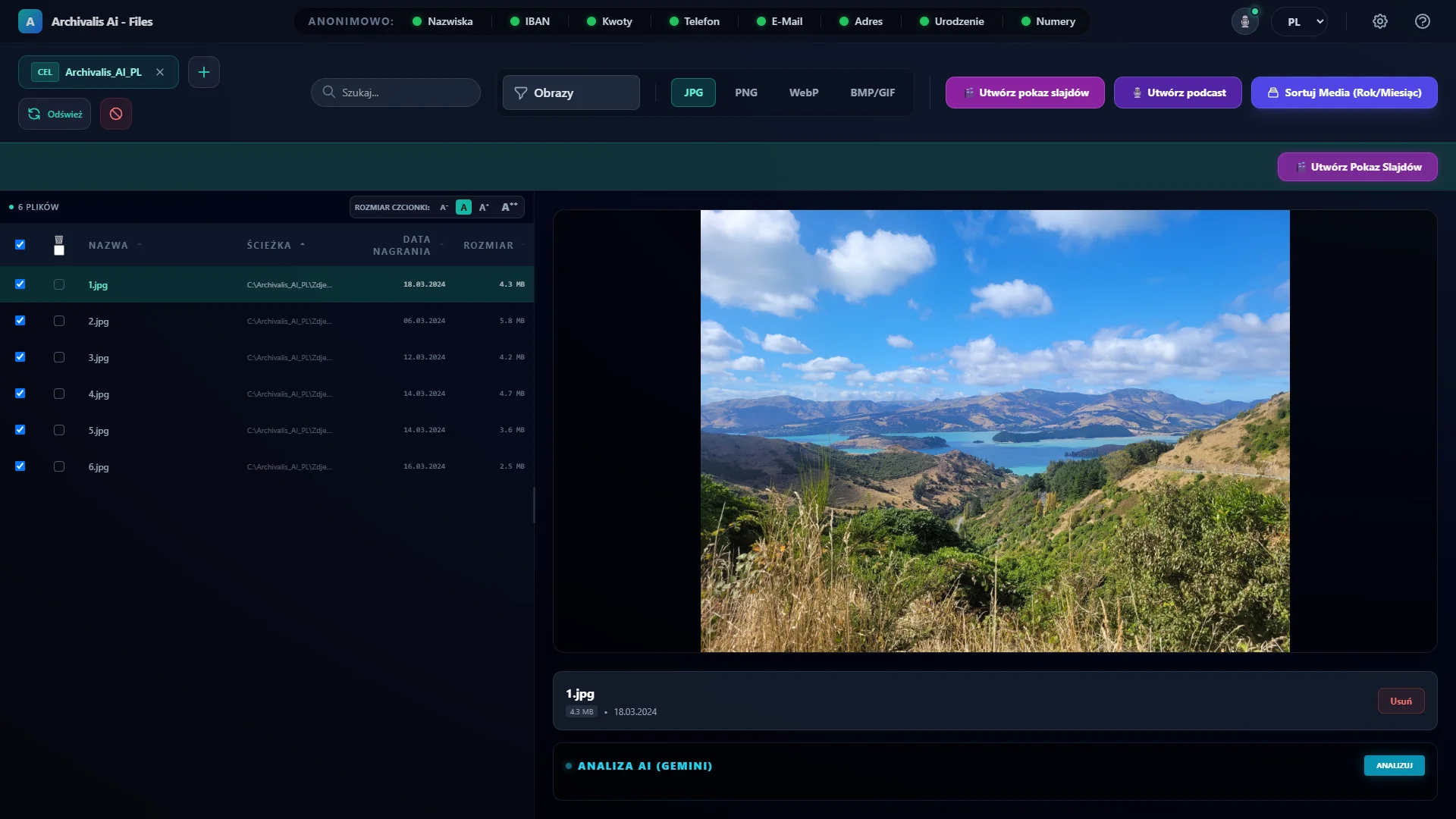Close the Archivalis_AI_PL target tab
The width and height of the screenshot is (1456, 819).
pyautogui.click(x=160, y=72)
